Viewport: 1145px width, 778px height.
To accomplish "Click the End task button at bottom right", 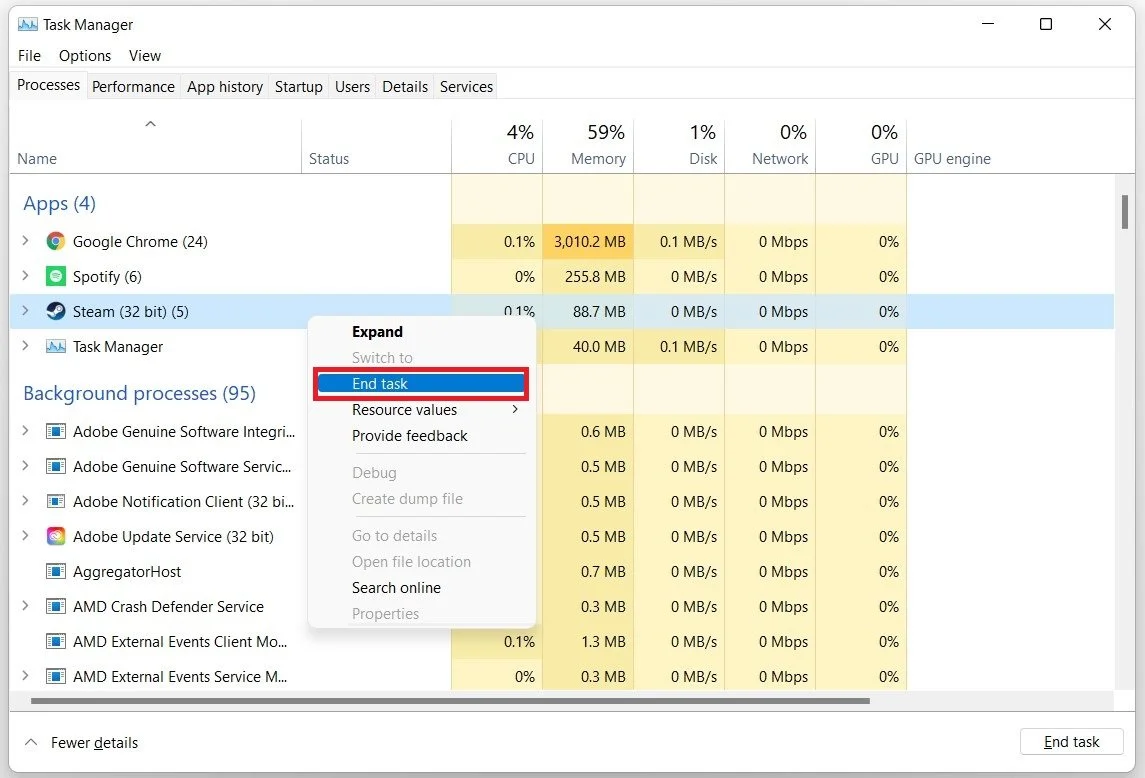I will coord(1071,741).
